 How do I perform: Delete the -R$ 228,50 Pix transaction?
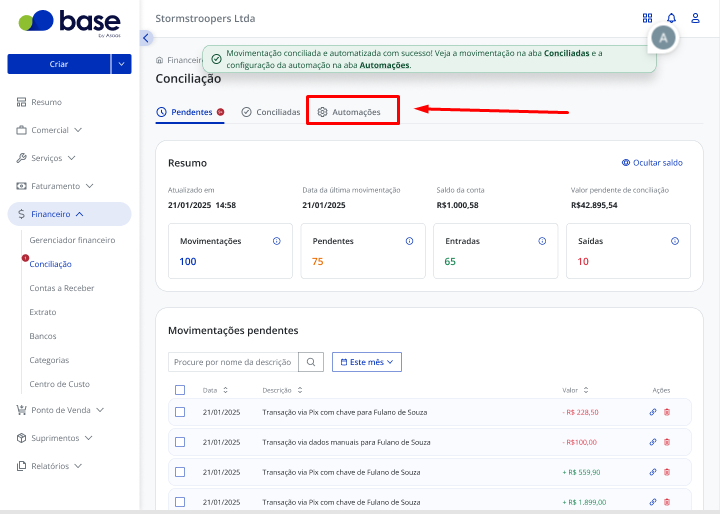[667, 412]
